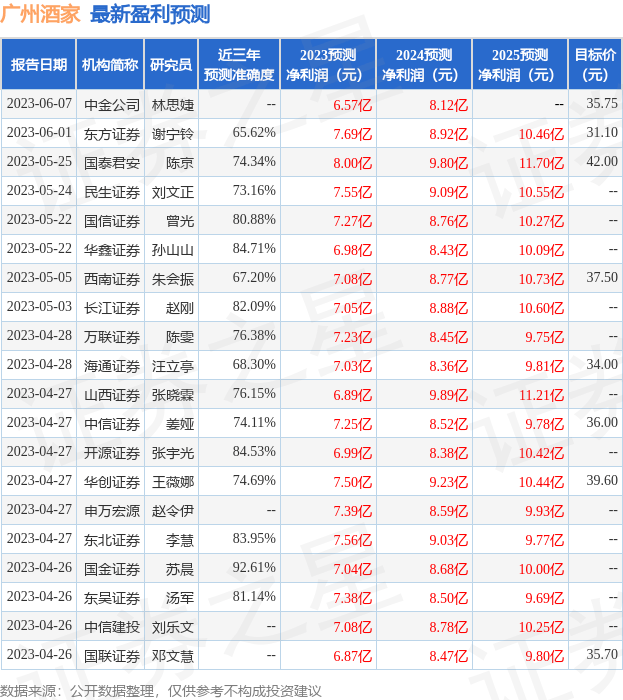Click the 11.70亿 forecast for 2025
Screen dimensions: 623x700
pyautogui.click(x=541, y=162)
